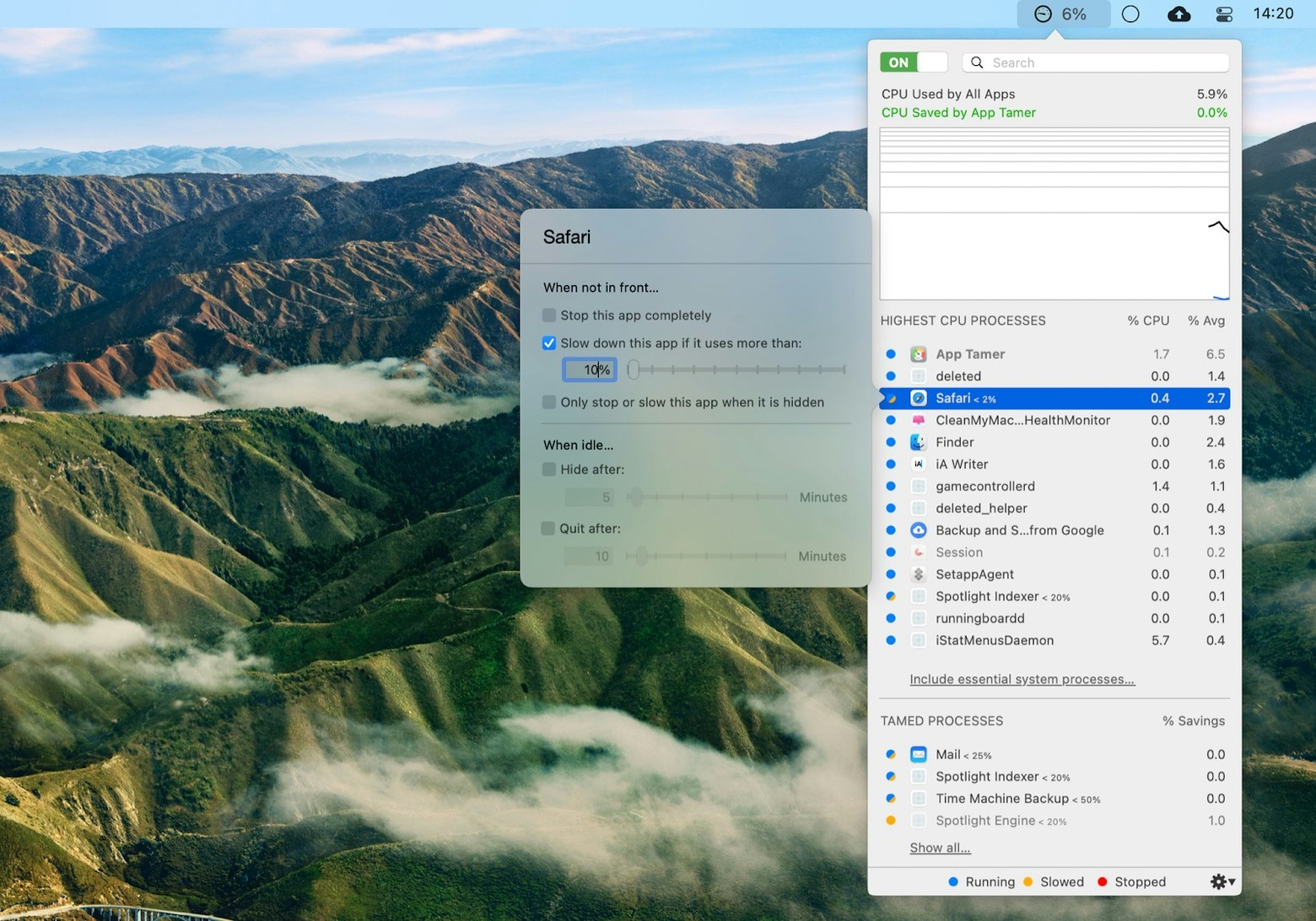Click the CPU usage history graph
This screenshot has height=921, width=1316.
(1054, 214)
